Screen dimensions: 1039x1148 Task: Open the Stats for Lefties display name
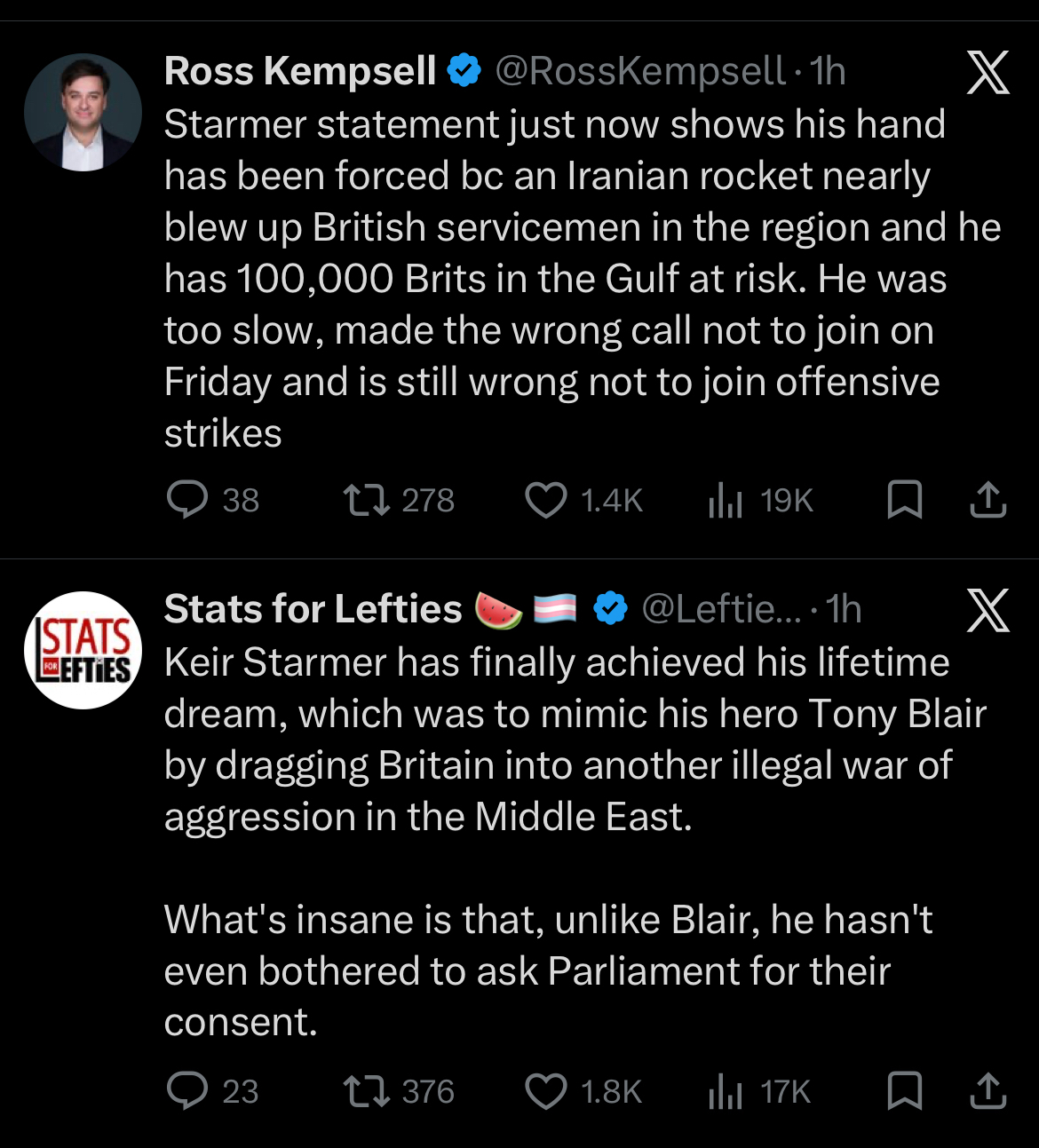pyautogui.click(x=313, y=610)
